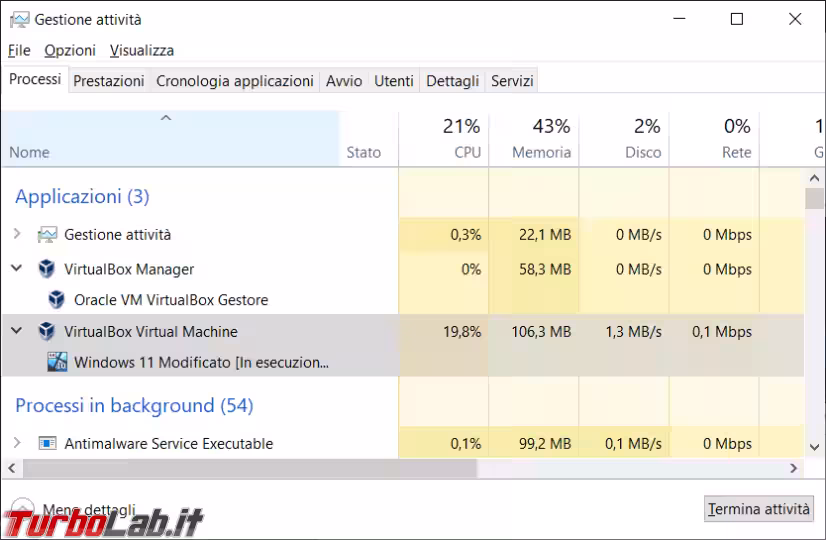The width and height of the screenshot is (826, 540).
Task: Click the Windows 11 Modificato VM icon
Action: (x=57, y=362)
